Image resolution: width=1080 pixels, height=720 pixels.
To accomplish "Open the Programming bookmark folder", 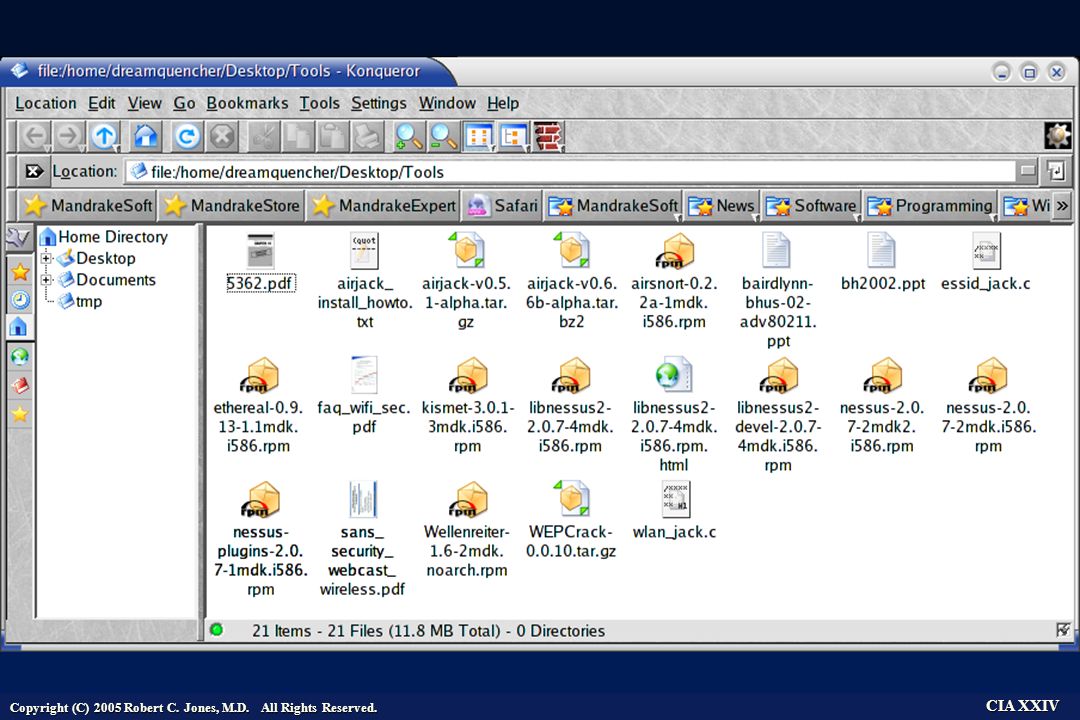I will tap(931, 206).
